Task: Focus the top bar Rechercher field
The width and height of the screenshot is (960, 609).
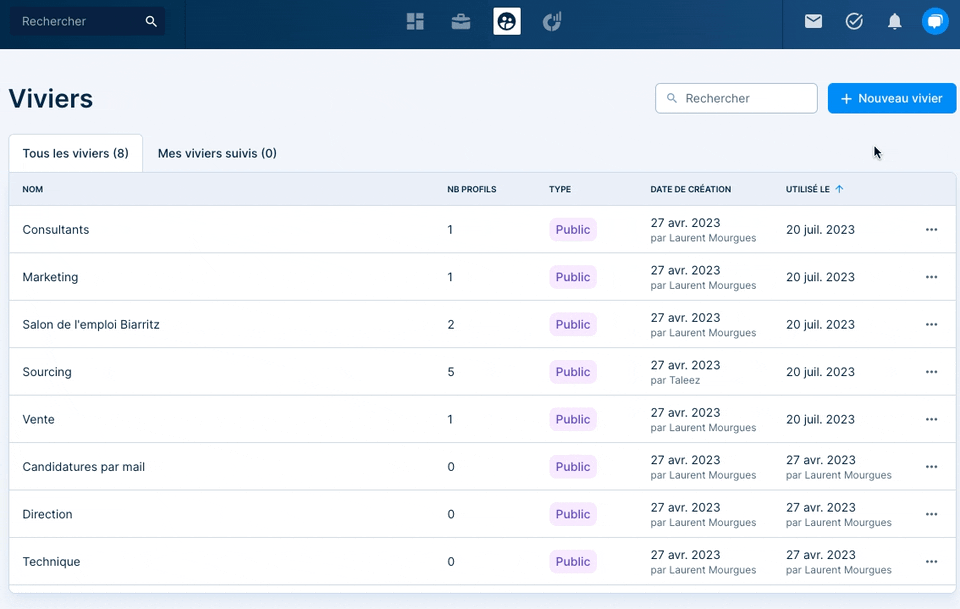Action: [x=87, y=21]
